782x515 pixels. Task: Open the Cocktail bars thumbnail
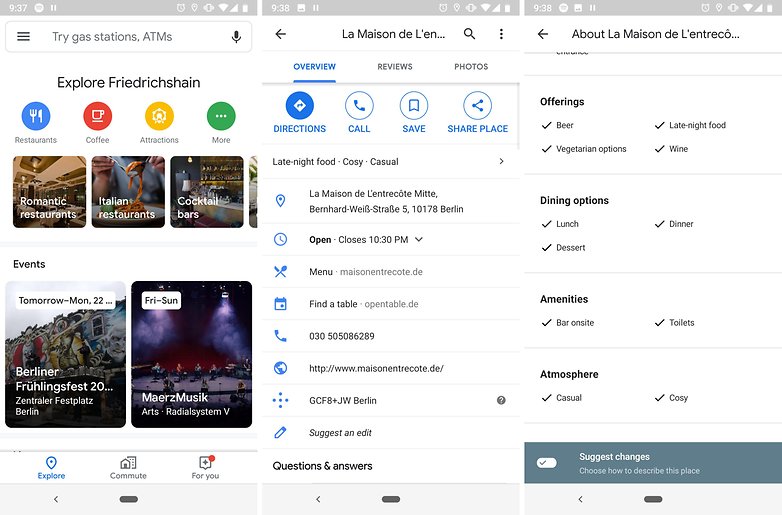[207, 192]
